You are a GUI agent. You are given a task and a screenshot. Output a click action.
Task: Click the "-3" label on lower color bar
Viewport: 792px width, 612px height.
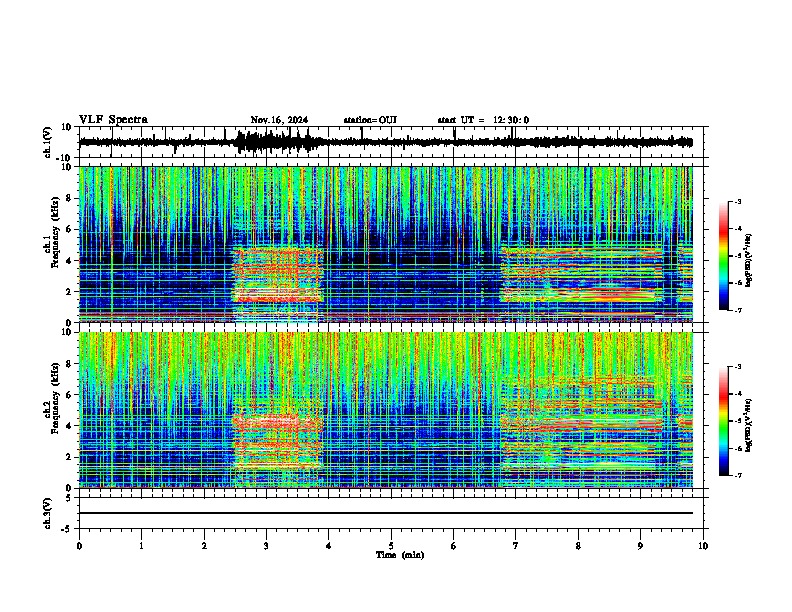pos(738,367)
